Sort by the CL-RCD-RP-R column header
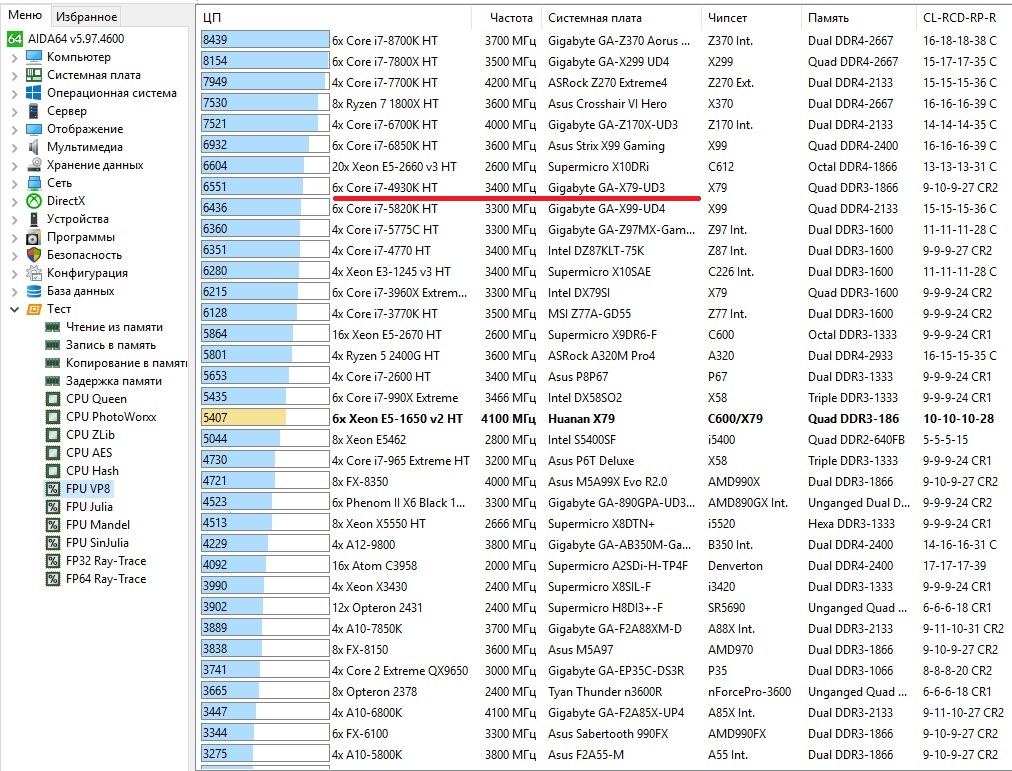1012x771 pixels. click(x=964, y=18)
